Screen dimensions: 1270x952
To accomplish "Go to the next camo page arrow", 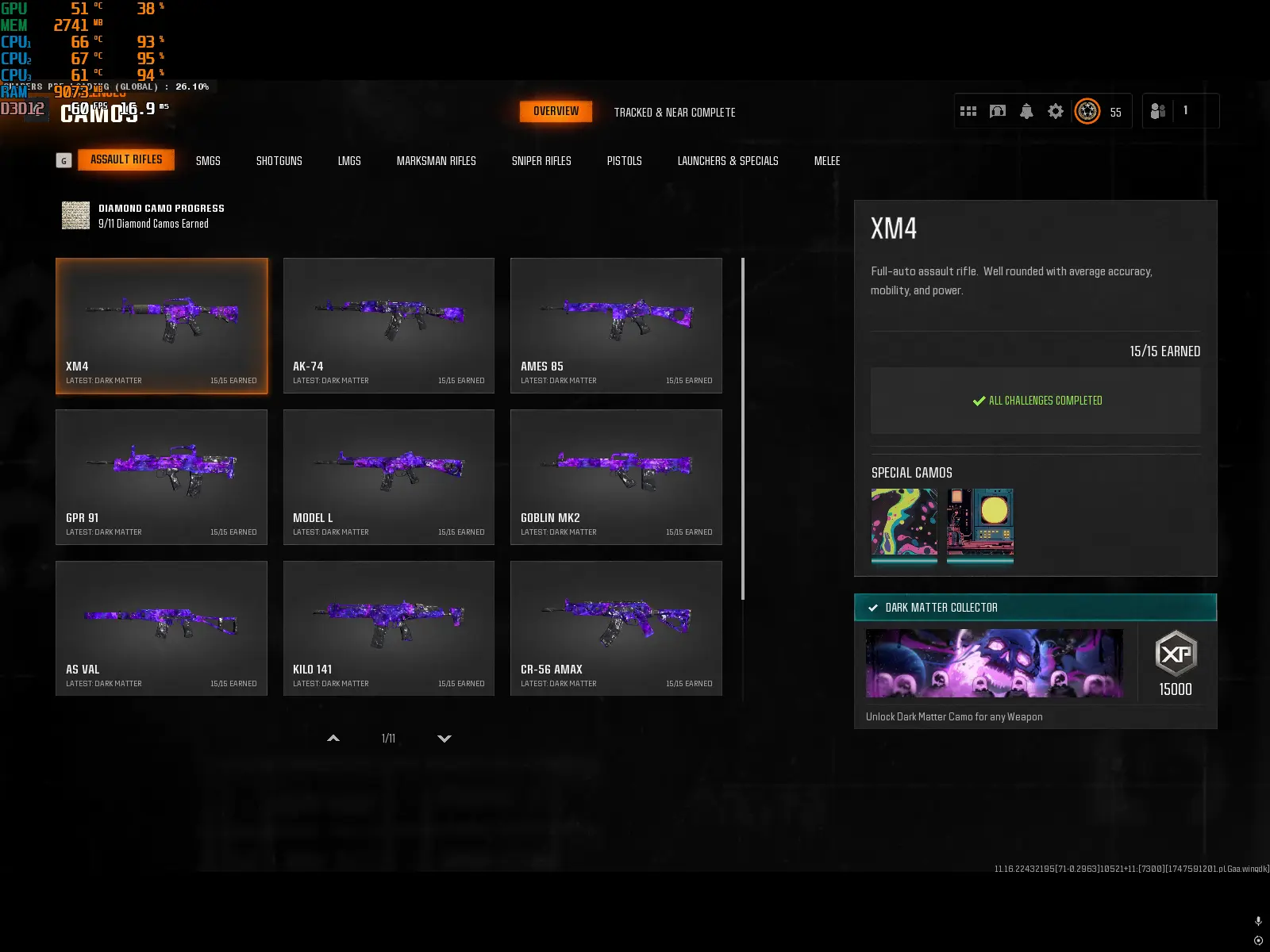I will coord(444,738).
